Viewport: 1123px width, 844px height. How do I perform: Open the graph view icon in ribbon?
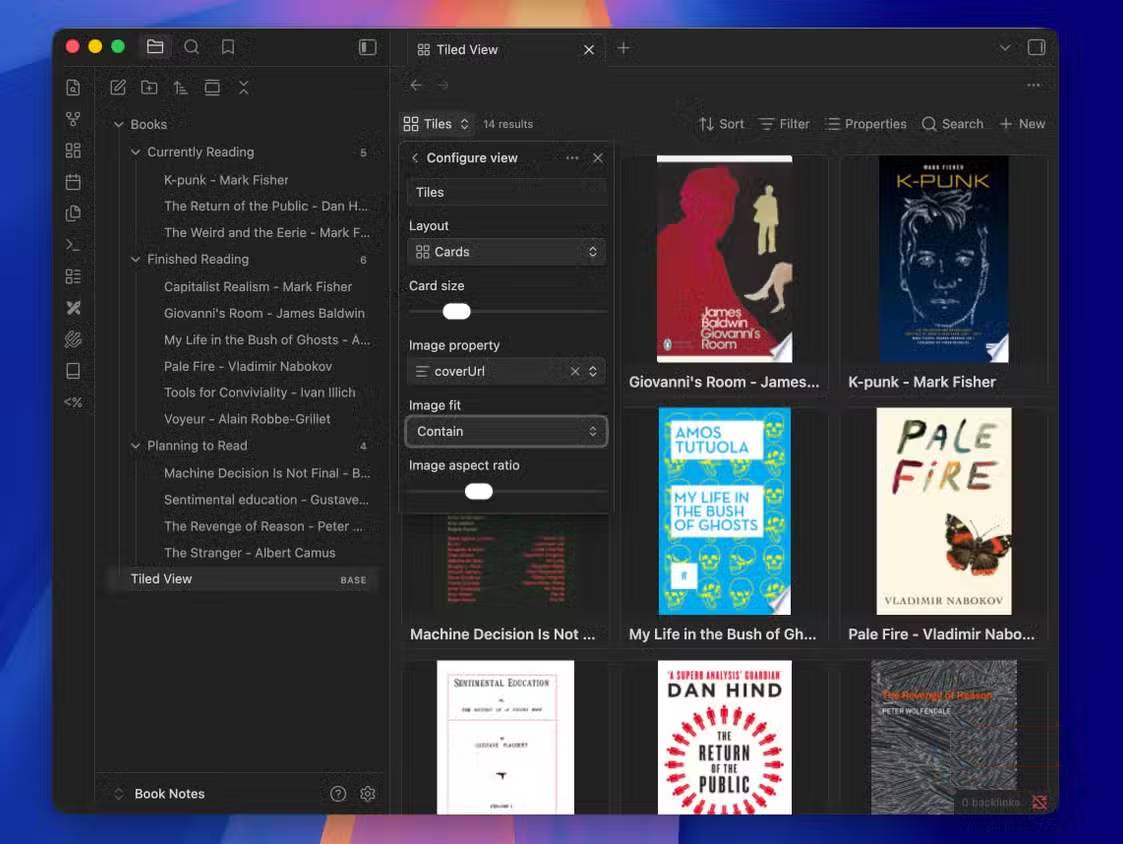click(x=73, y=119)
